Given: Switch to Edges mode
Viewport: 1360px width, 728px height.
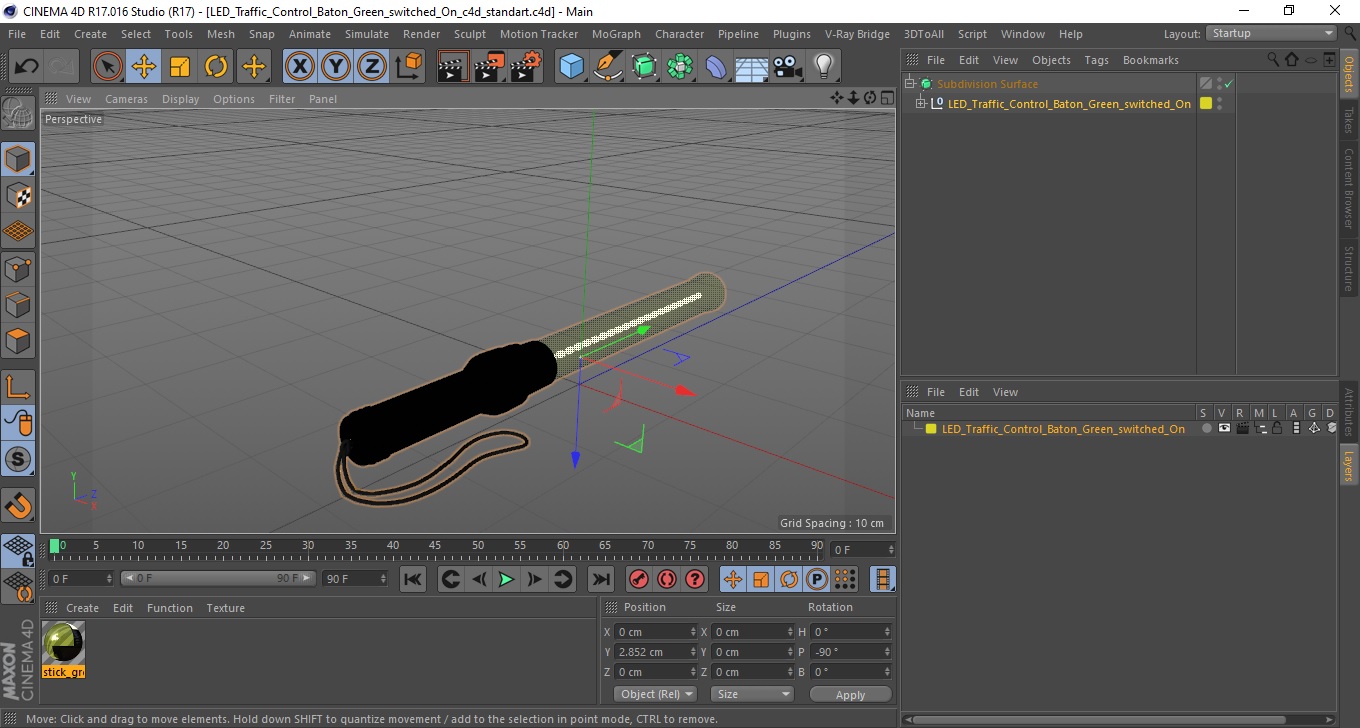Looking at the screenshot, I should point(18,304).
